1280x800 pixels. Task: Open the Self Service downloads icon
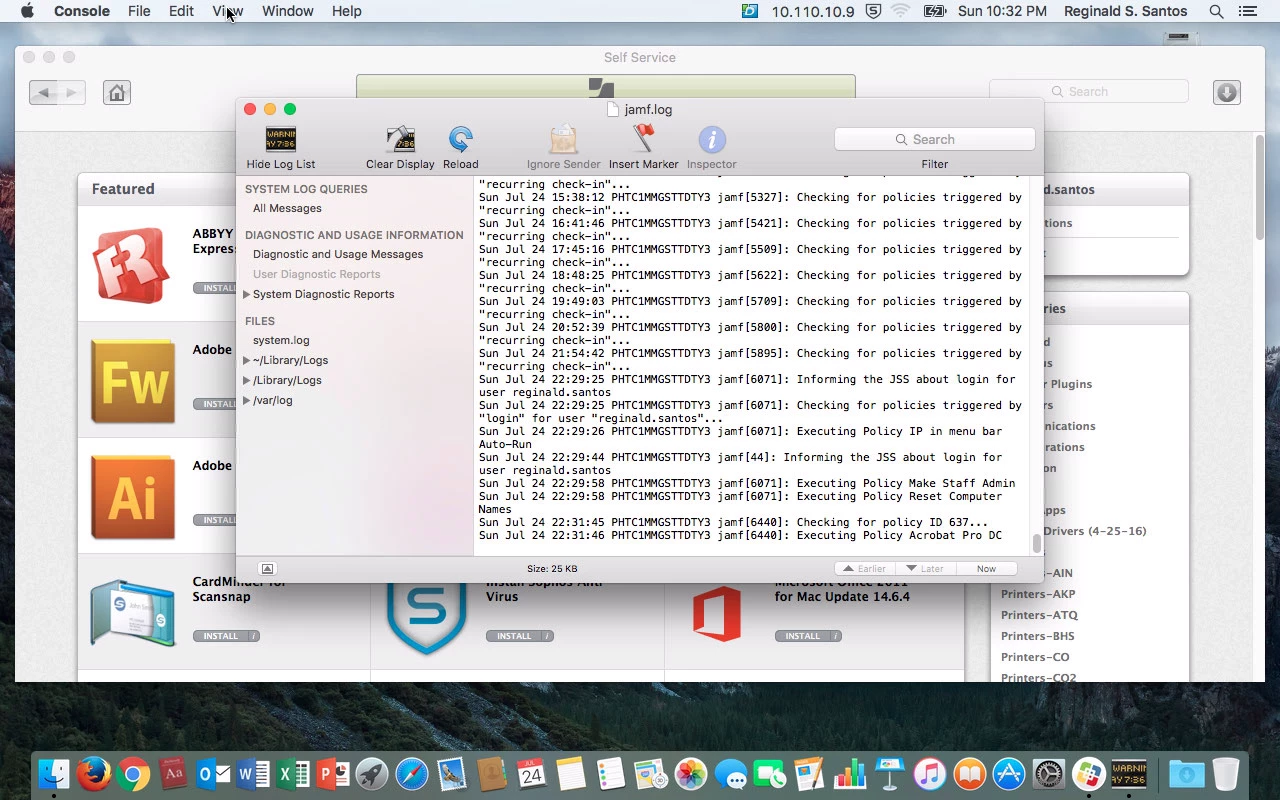1227,92
